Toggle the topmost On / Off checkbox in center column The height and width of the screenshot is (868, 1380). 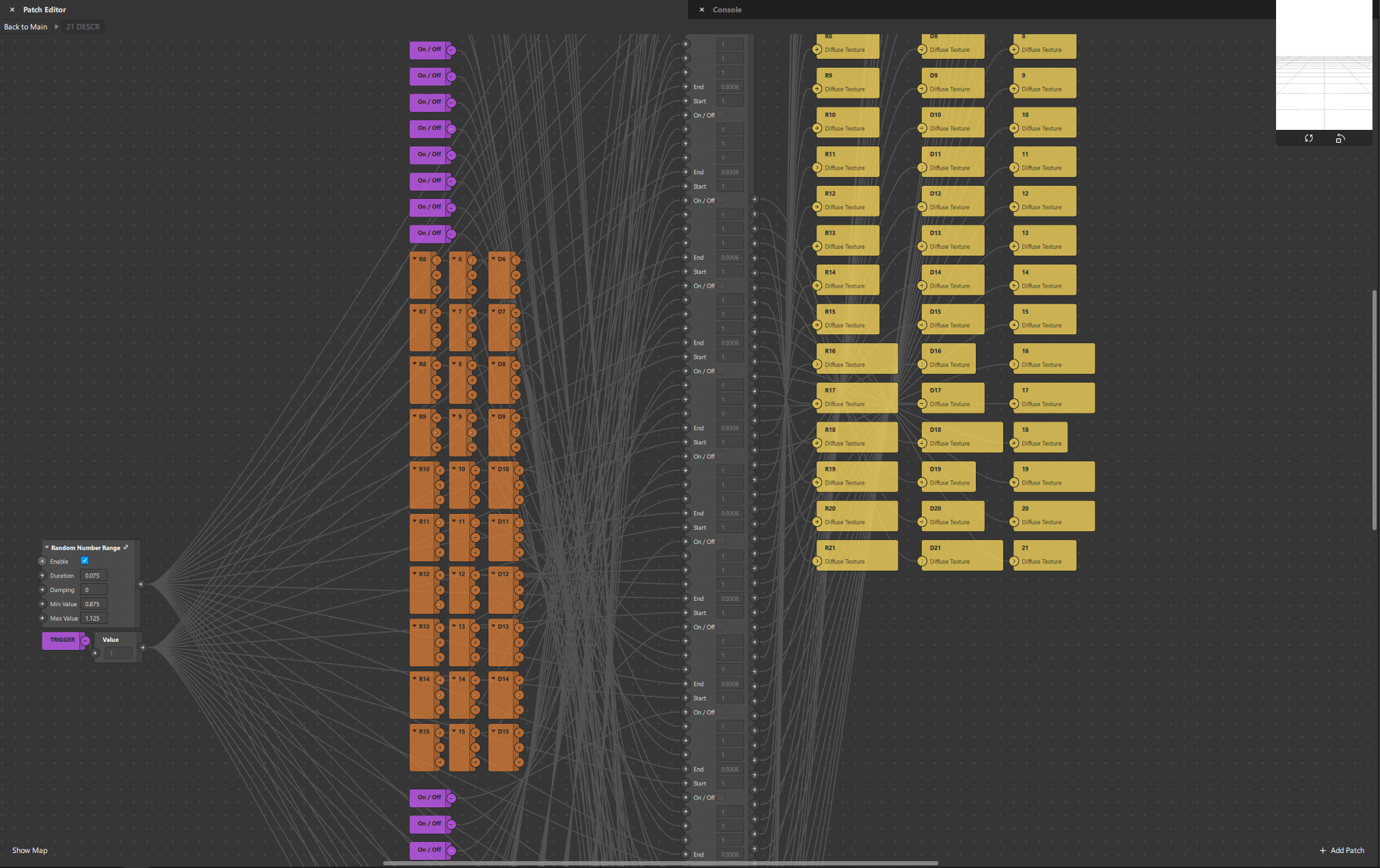721,115
